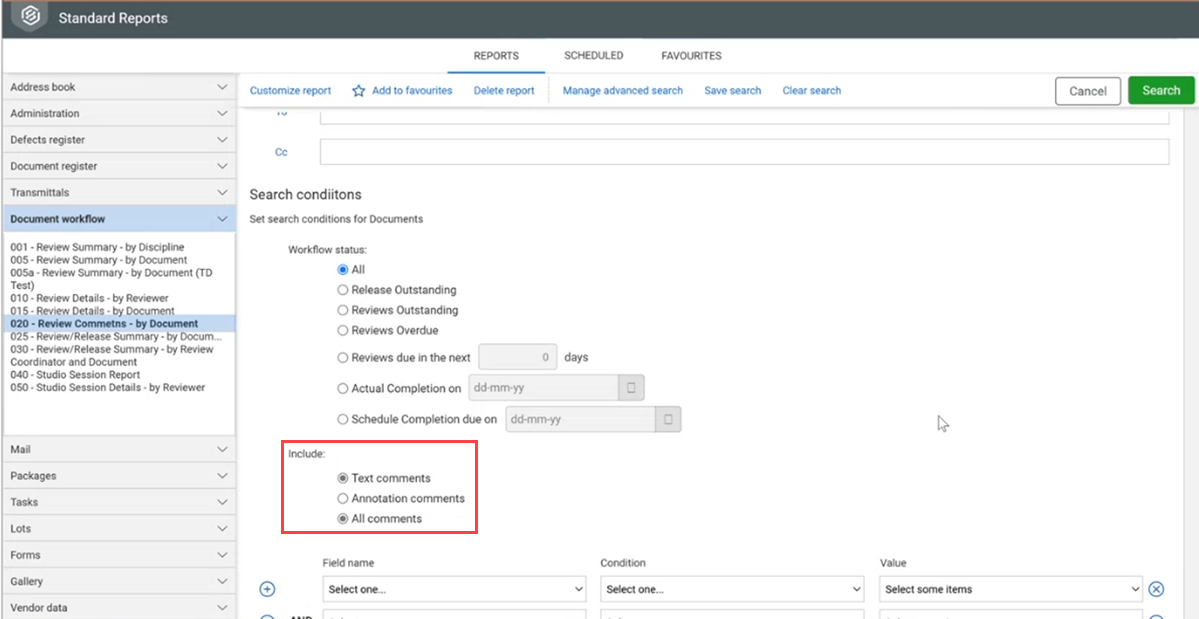The image size is (1199, 619).
Task: Select Release Outstanding workflow status
Action: point(343,290)
